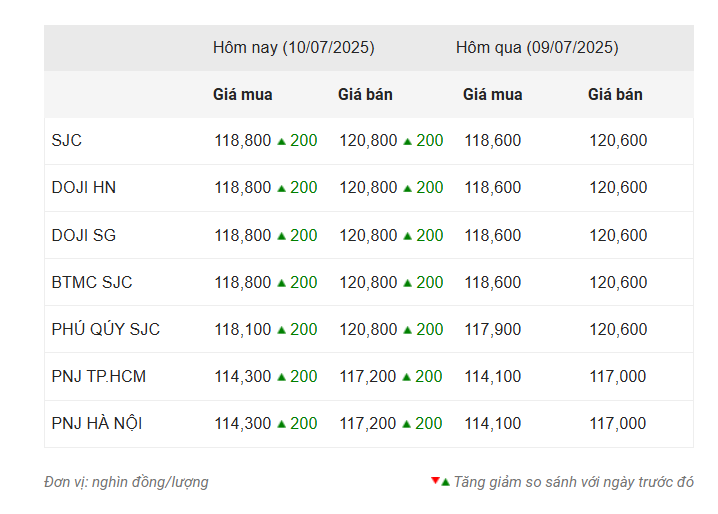Click BTMC SJC yesterday's buy price 118,600
718x514 pixels.
coord(493,282)
